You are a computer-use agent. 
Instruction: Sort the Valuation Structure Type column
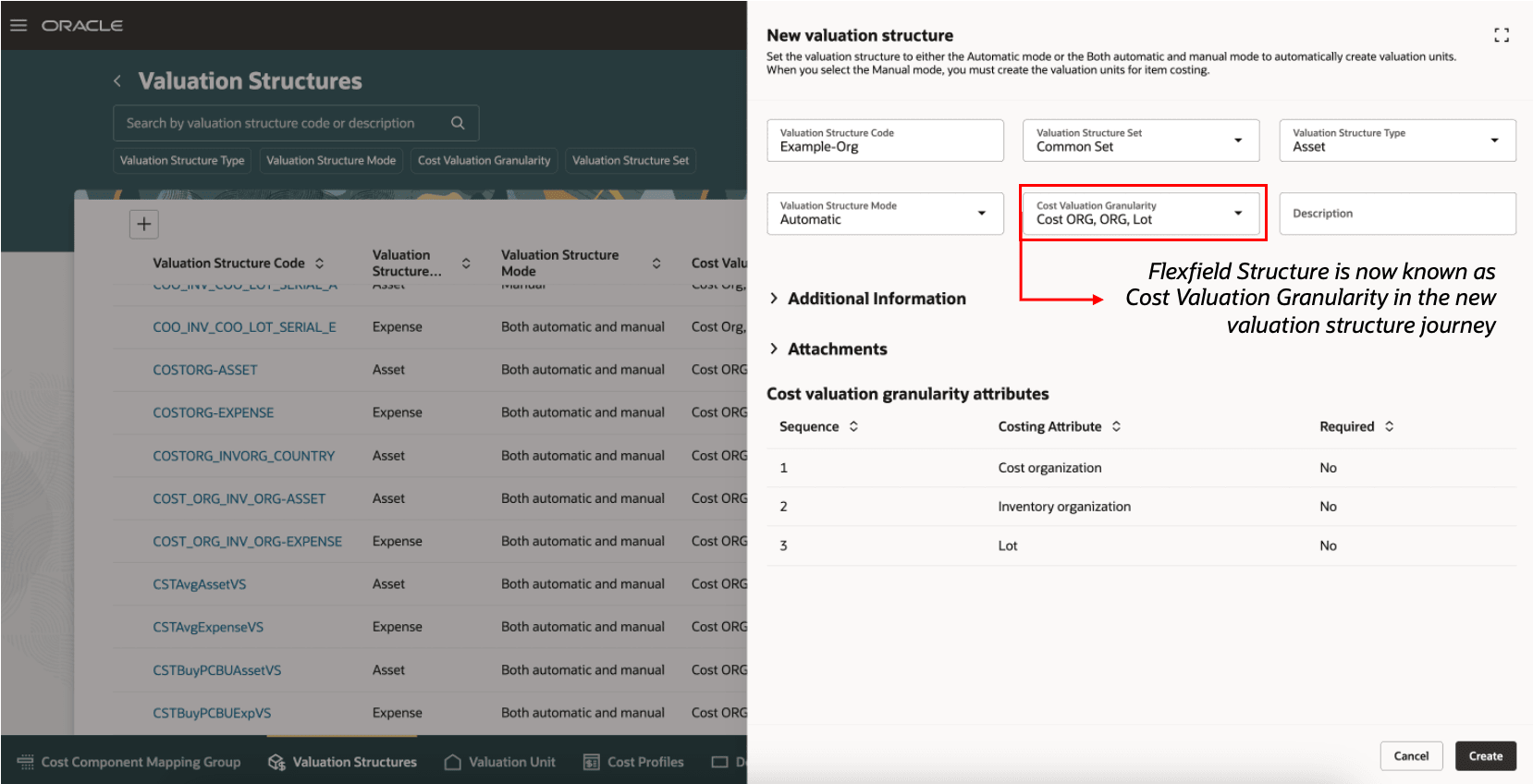coord(466,263)
